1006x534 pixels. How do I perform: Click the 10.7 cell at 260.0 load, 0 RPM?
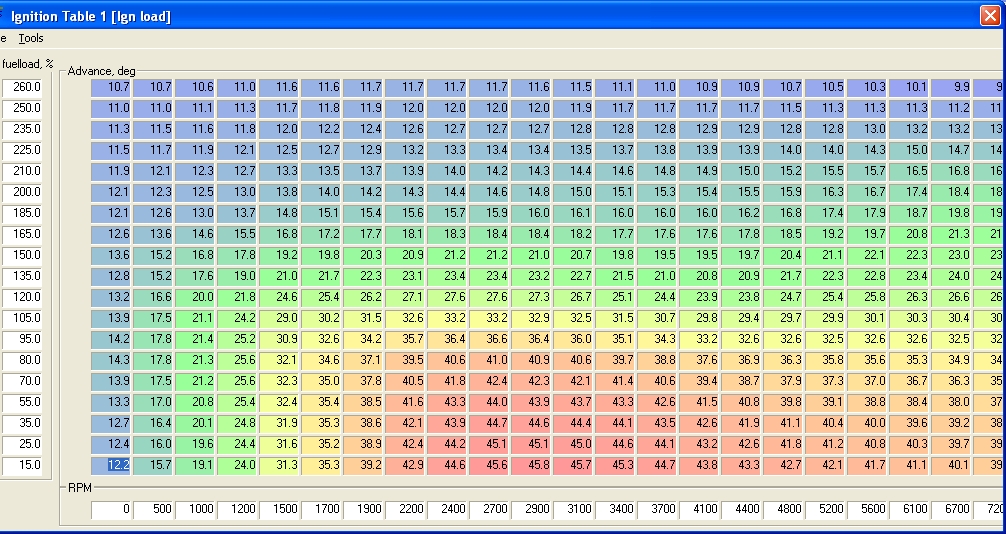point(112,87)
